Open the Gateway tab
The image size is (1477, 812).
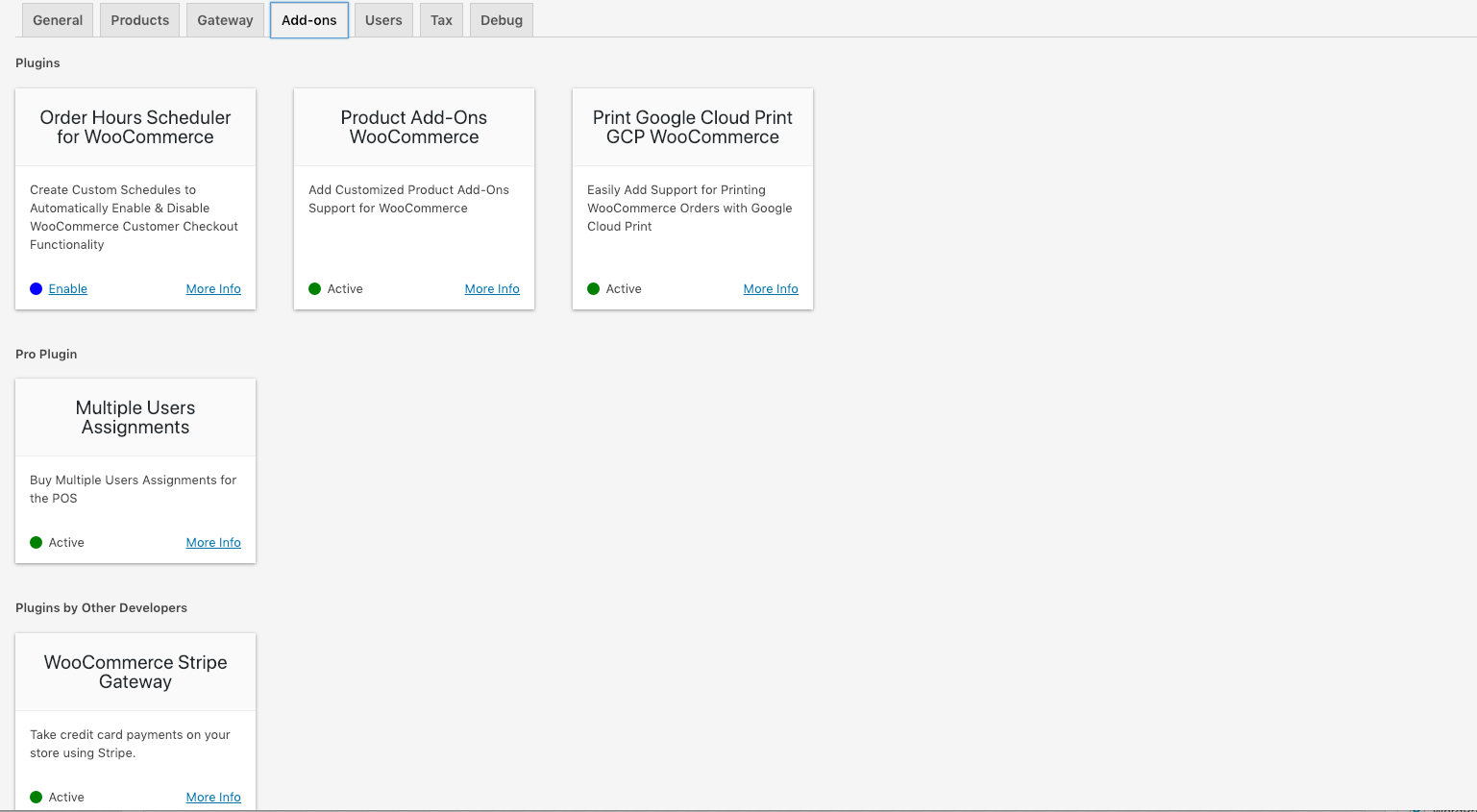click(x=225, y=20)
